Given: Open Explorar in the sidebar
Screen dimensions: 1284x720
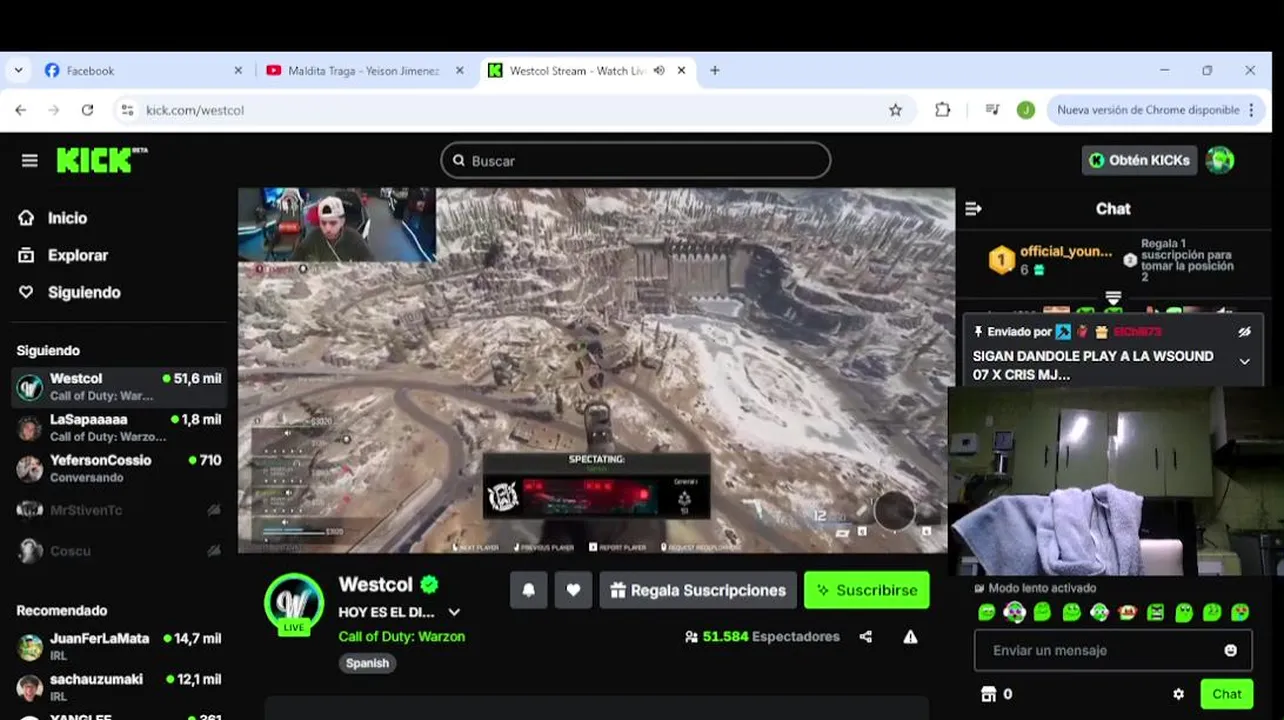Looking at the screenshot, I should (x=63, y=255).
